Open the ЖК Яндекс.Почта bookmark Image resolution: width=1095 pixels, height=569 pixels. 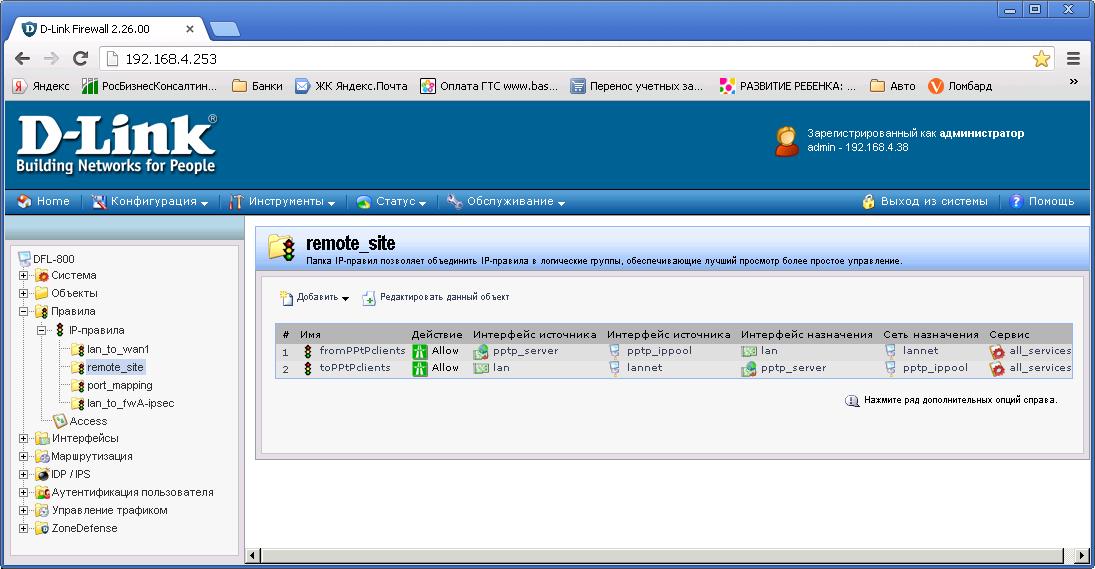(x=351, y=86)
